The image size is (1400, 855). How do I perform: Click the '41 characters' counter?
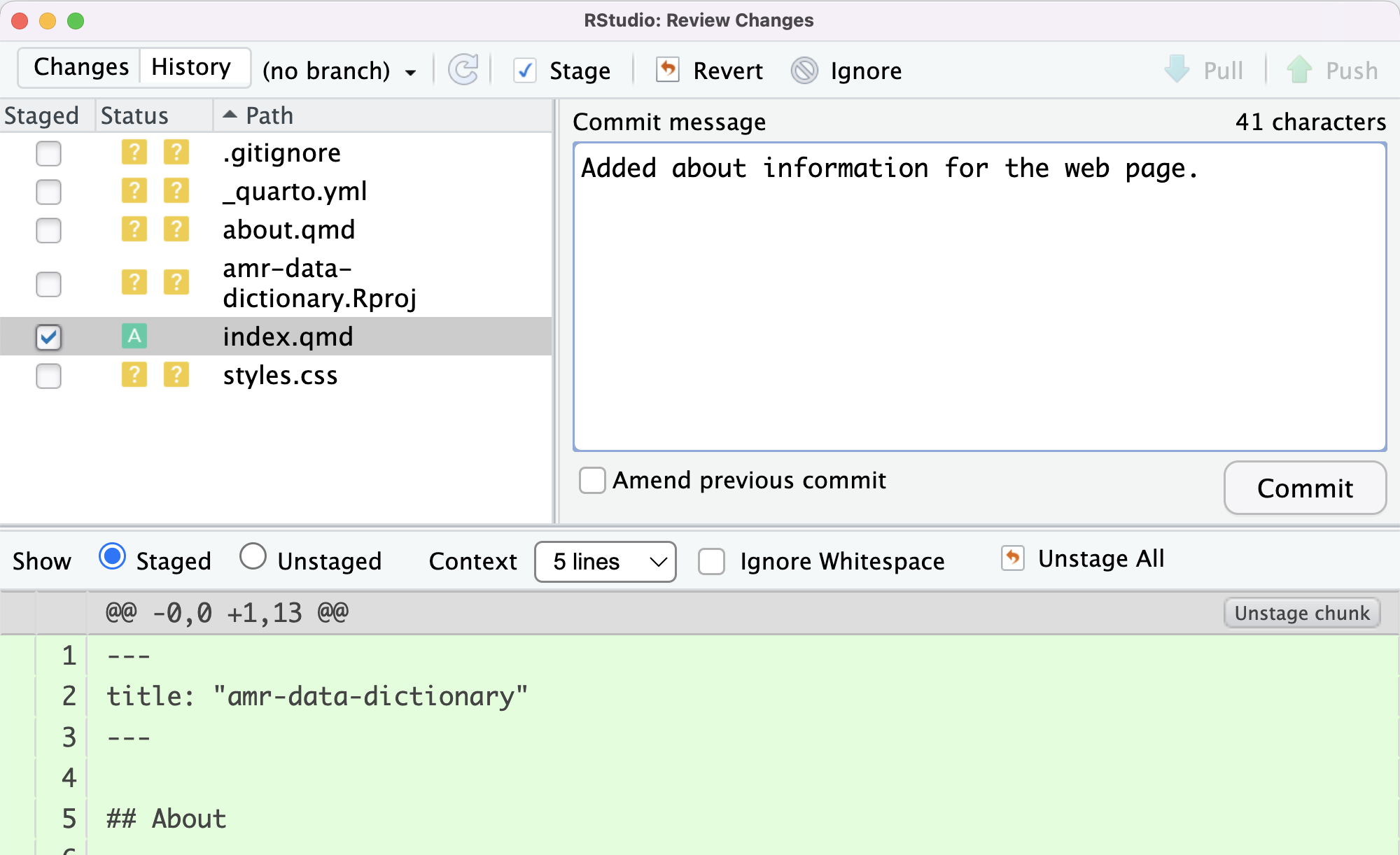[1310, 122]
